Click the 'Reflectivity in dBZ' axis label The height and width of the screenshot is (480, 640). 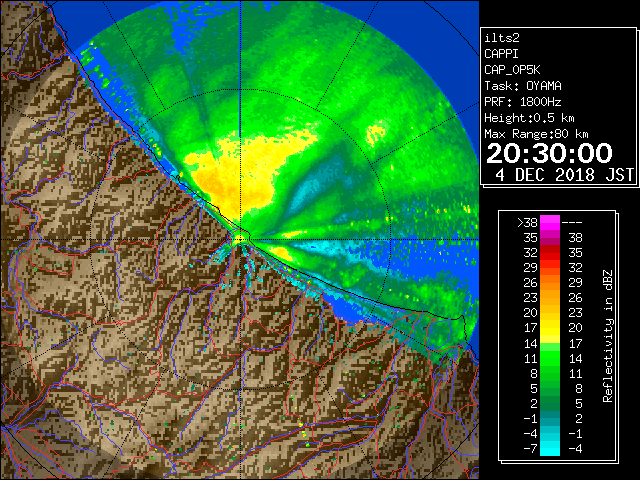pyautogui.click(x=608, y=336)
